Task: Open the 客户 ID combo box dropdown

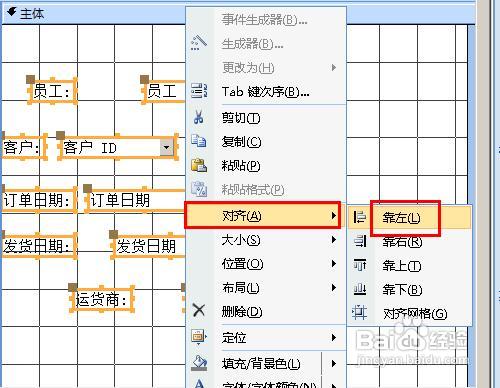Action: tap(167, 147)
